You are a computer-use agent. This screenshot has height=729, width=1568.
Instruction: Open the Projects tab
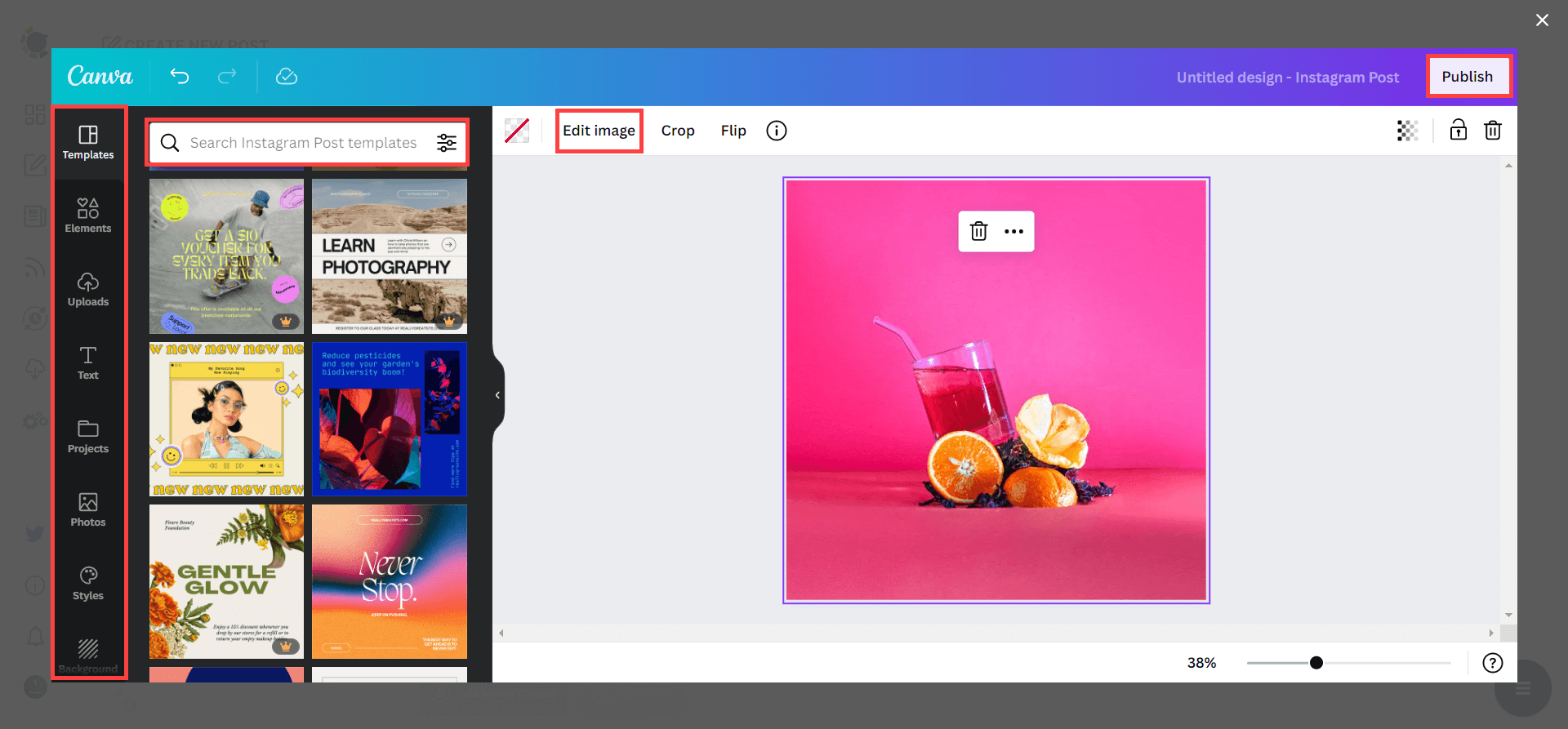[88, 436]
